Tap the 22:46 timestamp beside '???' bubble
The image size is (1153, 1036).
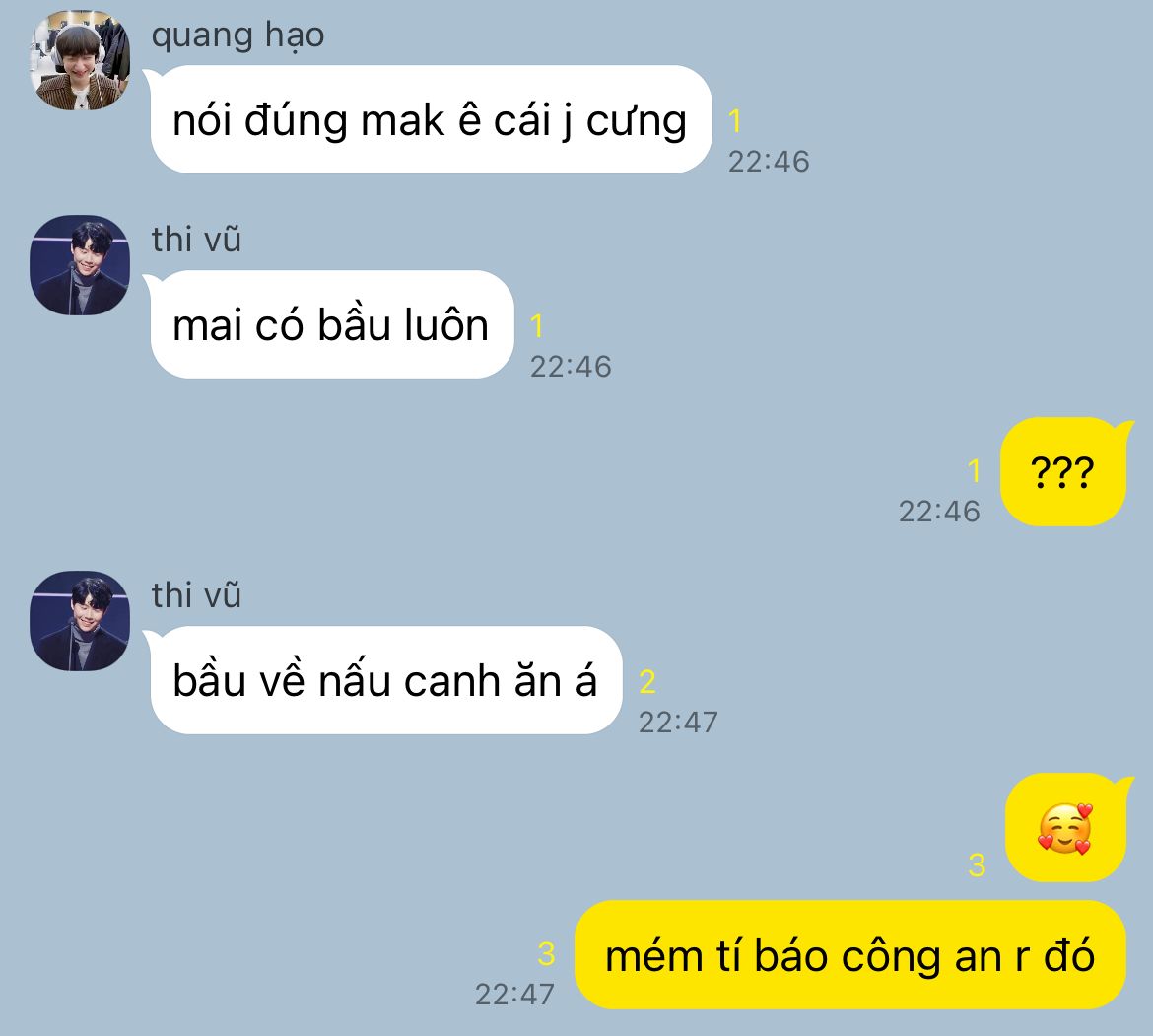point(939,511)
